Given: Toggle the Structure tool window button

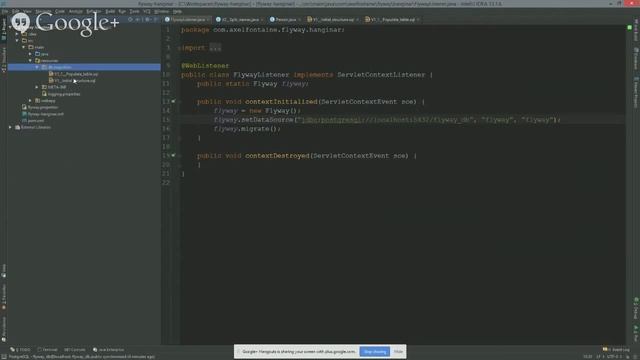Looking at the screenshot, I should click(4, 60).
